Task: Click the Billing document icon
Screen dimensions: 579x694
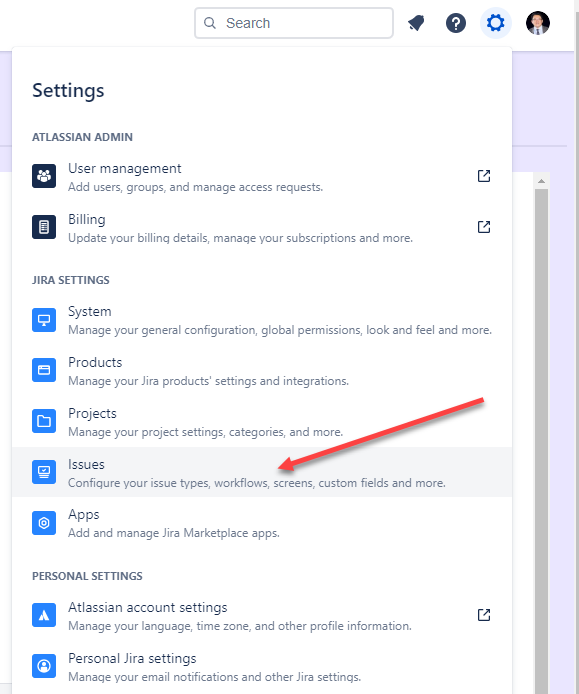Action: (x=44, y=227)
